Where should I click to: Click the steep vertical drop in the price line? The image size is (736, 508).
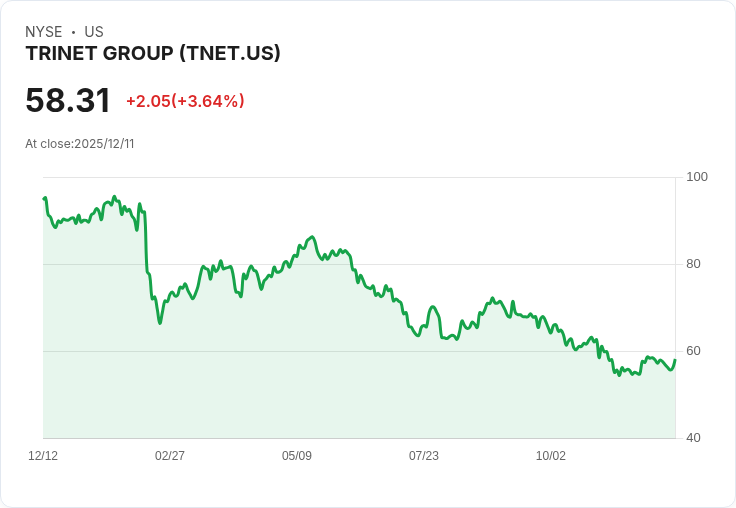tap(146, 245)
